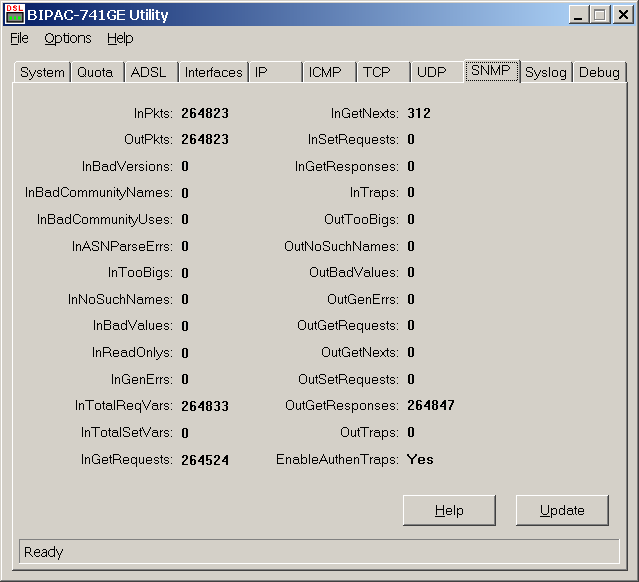Click the InPkts value 264823
The image size is (639, 582).
tap(205, 113)
